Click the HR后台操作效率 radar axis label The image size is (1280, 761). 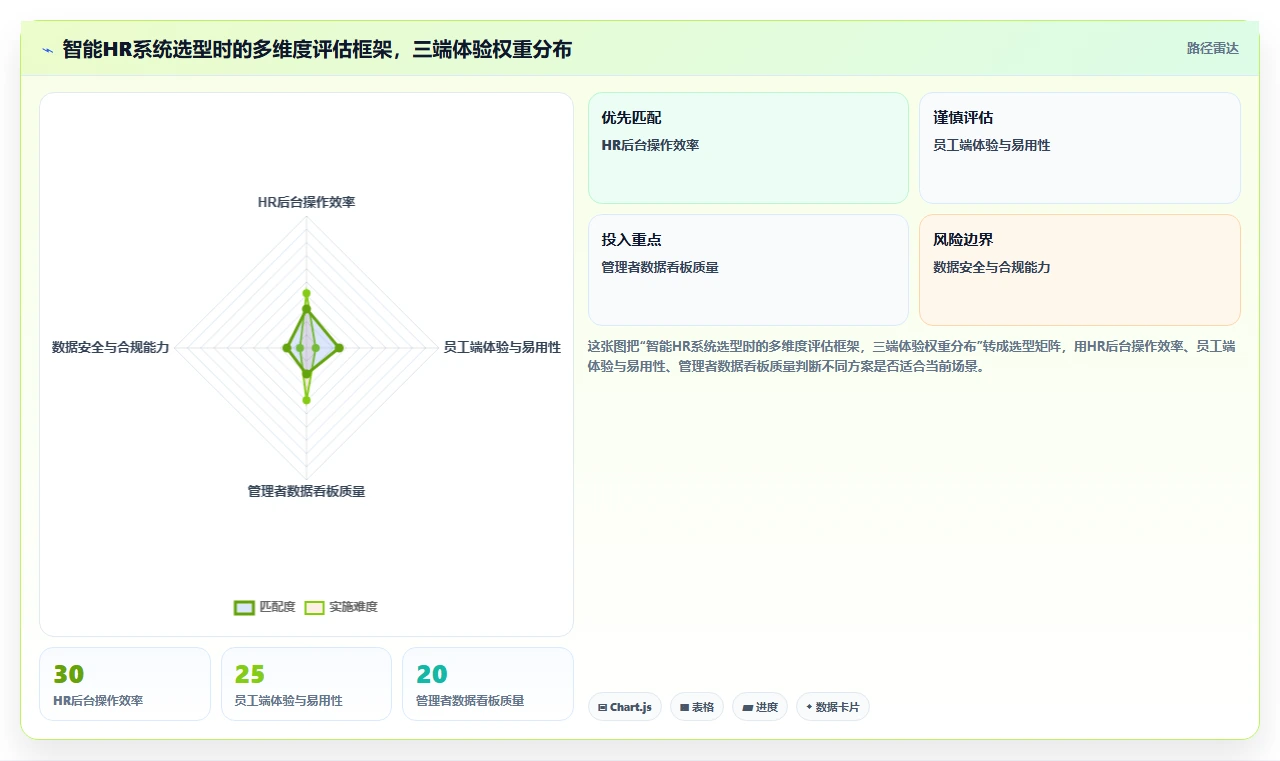pos(306,202)
